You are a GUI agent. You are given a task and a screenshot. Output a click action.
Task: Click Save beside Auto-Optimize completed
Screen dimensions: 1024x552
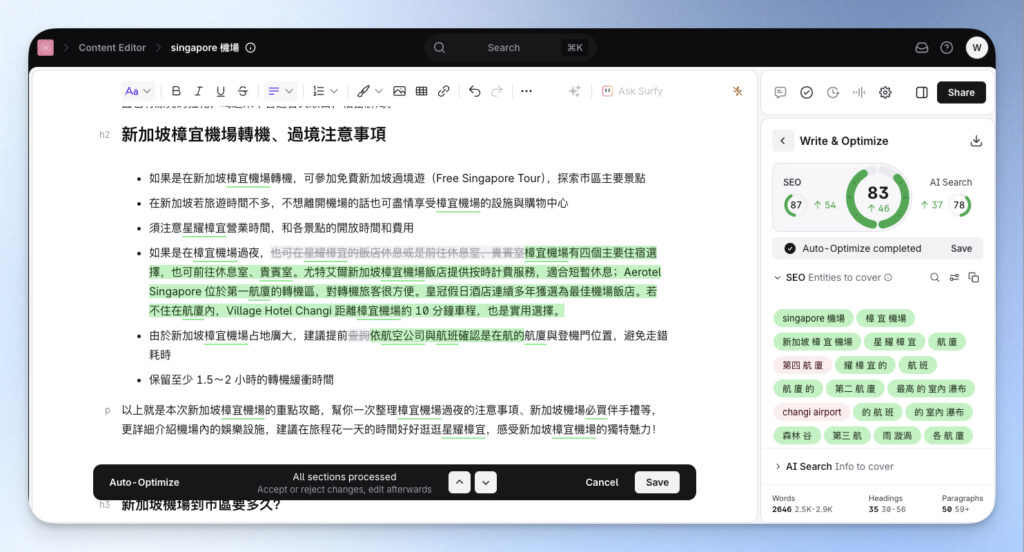click(961, 248)
